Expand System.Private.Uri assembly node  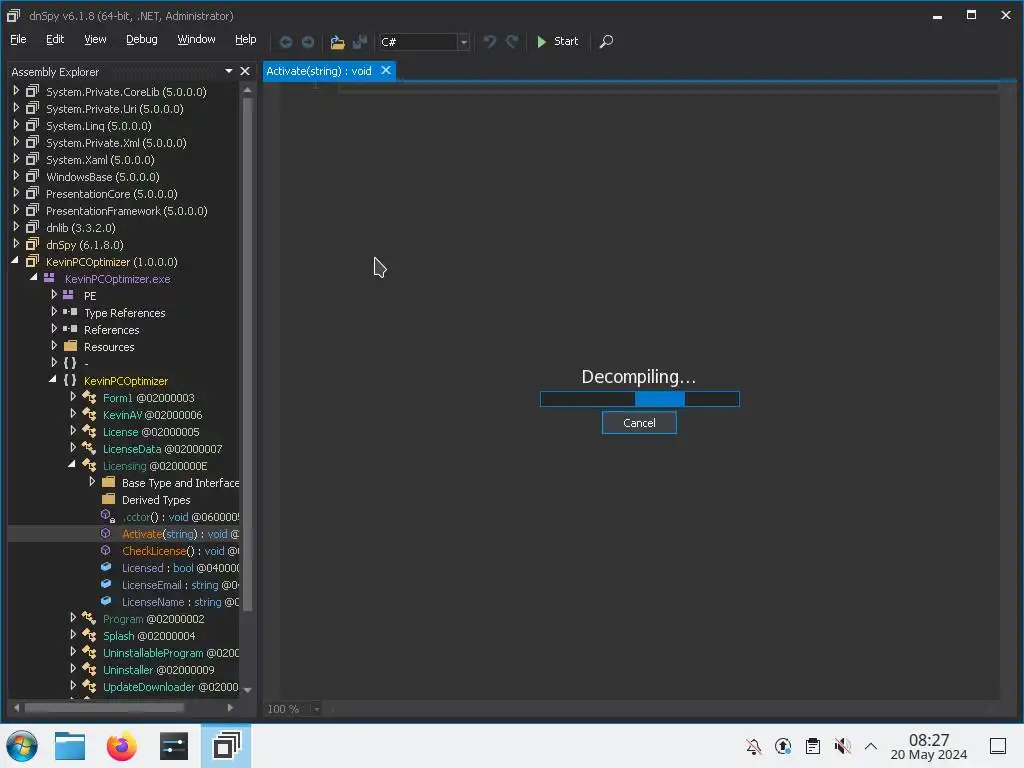click(16, 108)
